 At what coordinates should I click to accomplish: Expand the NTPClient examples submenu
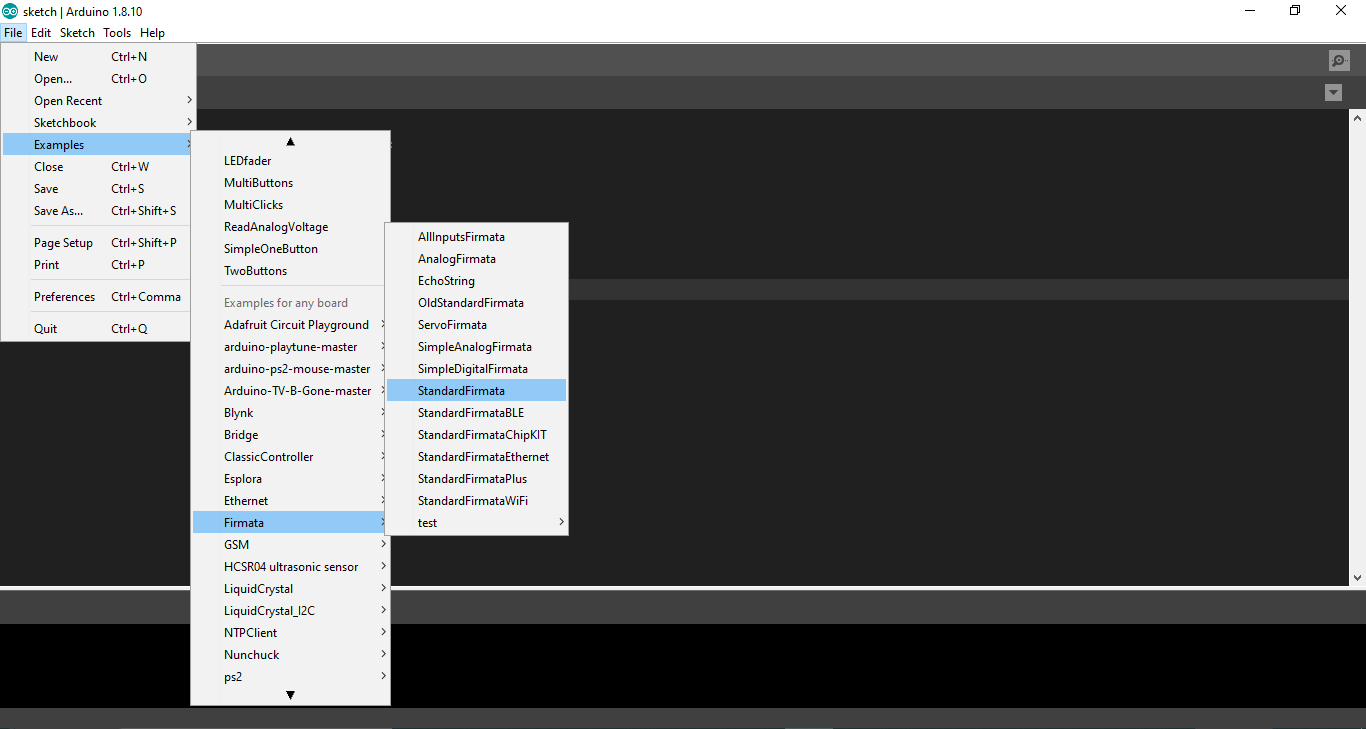pos(290,633)
